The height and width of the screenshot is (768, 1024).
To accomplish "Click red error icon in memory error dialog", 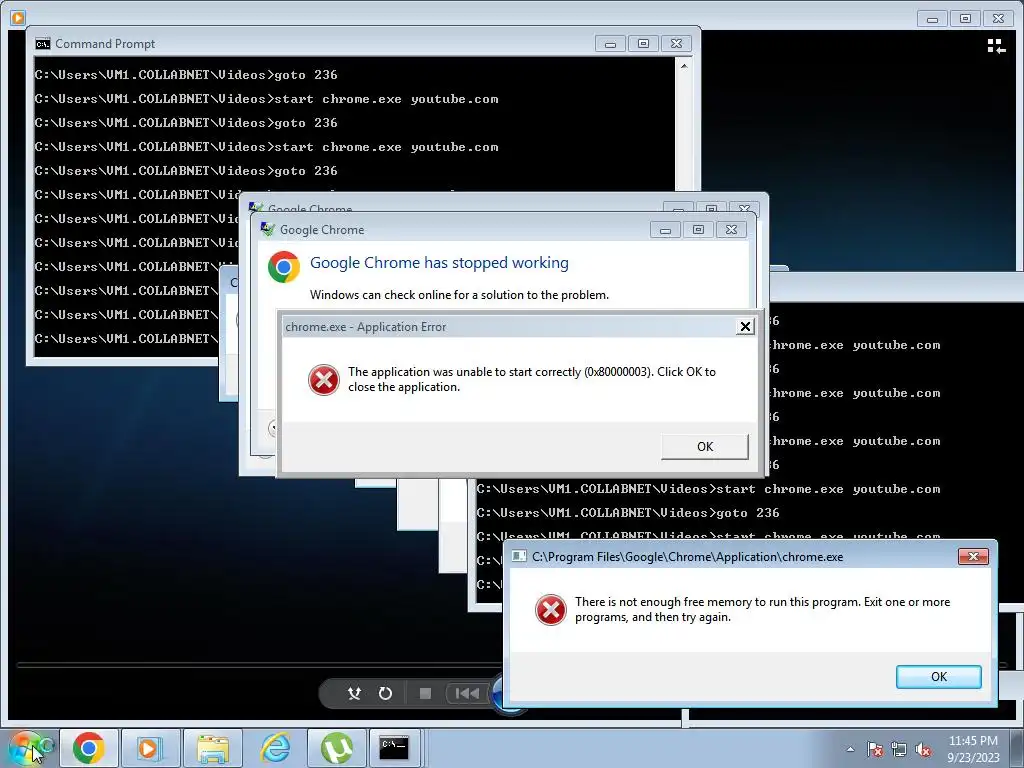I will [551, 610].
